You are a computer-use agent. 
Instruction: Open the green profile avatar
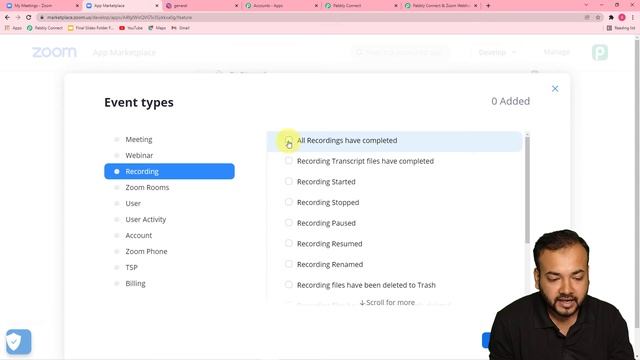pos(600,52)
